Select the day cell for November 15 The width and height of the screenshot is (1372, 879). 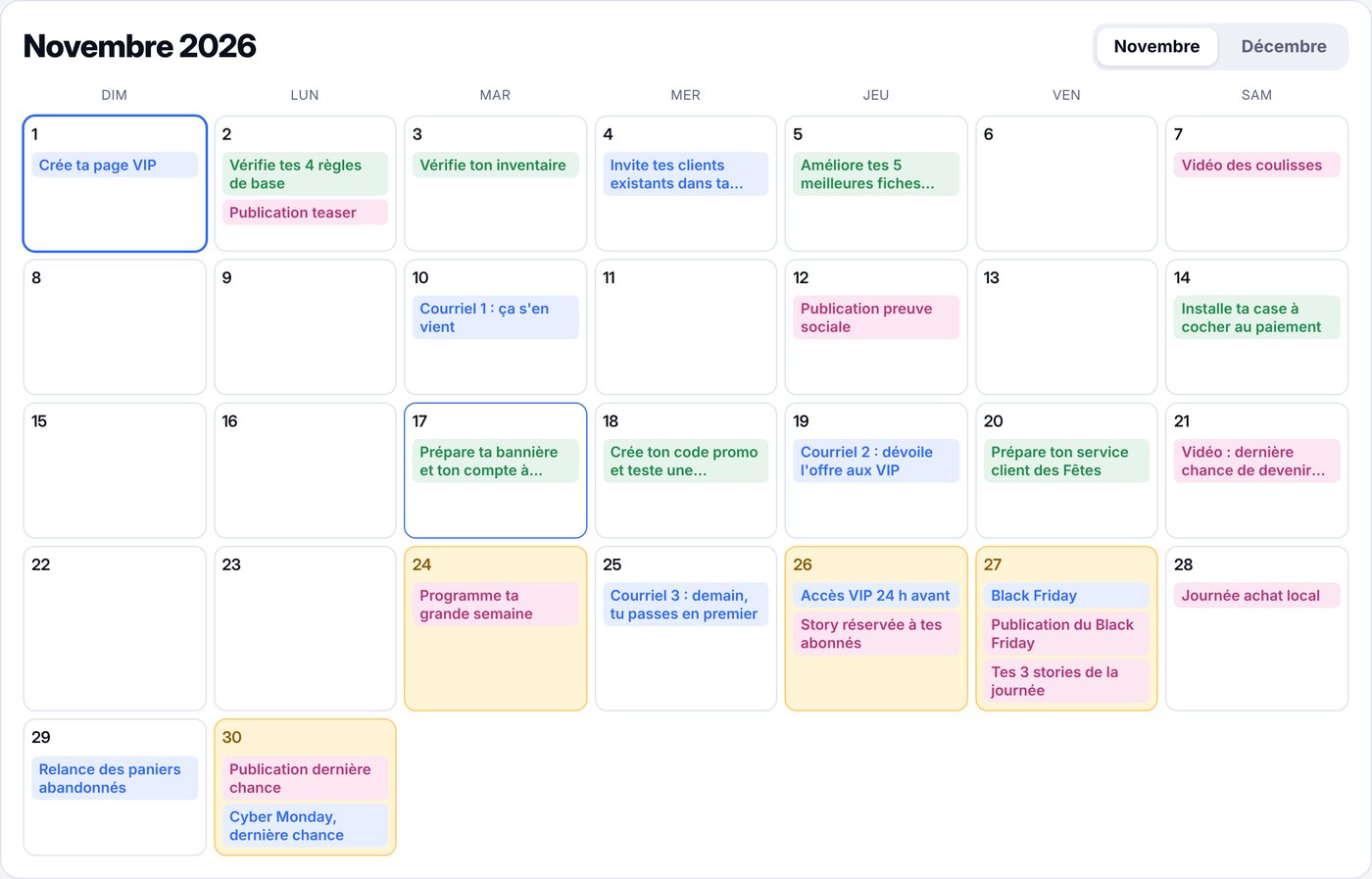[x=115, y=470]
